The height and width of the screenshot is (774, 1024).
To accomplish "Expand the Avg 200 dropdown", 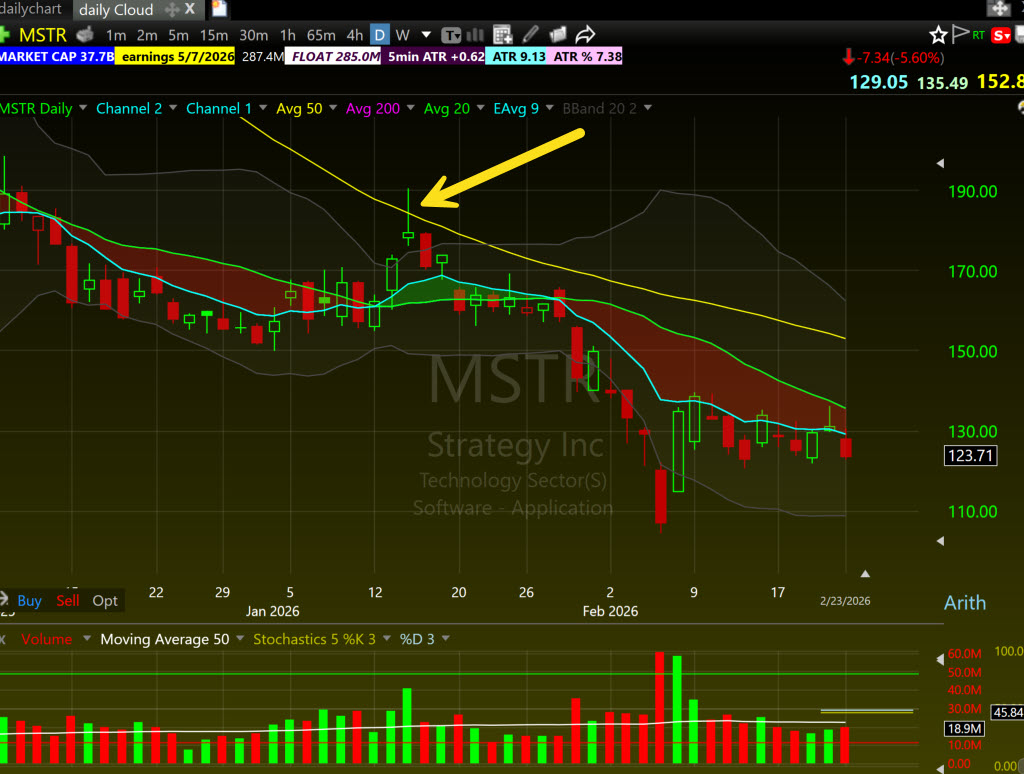I will tap(411, 108).
